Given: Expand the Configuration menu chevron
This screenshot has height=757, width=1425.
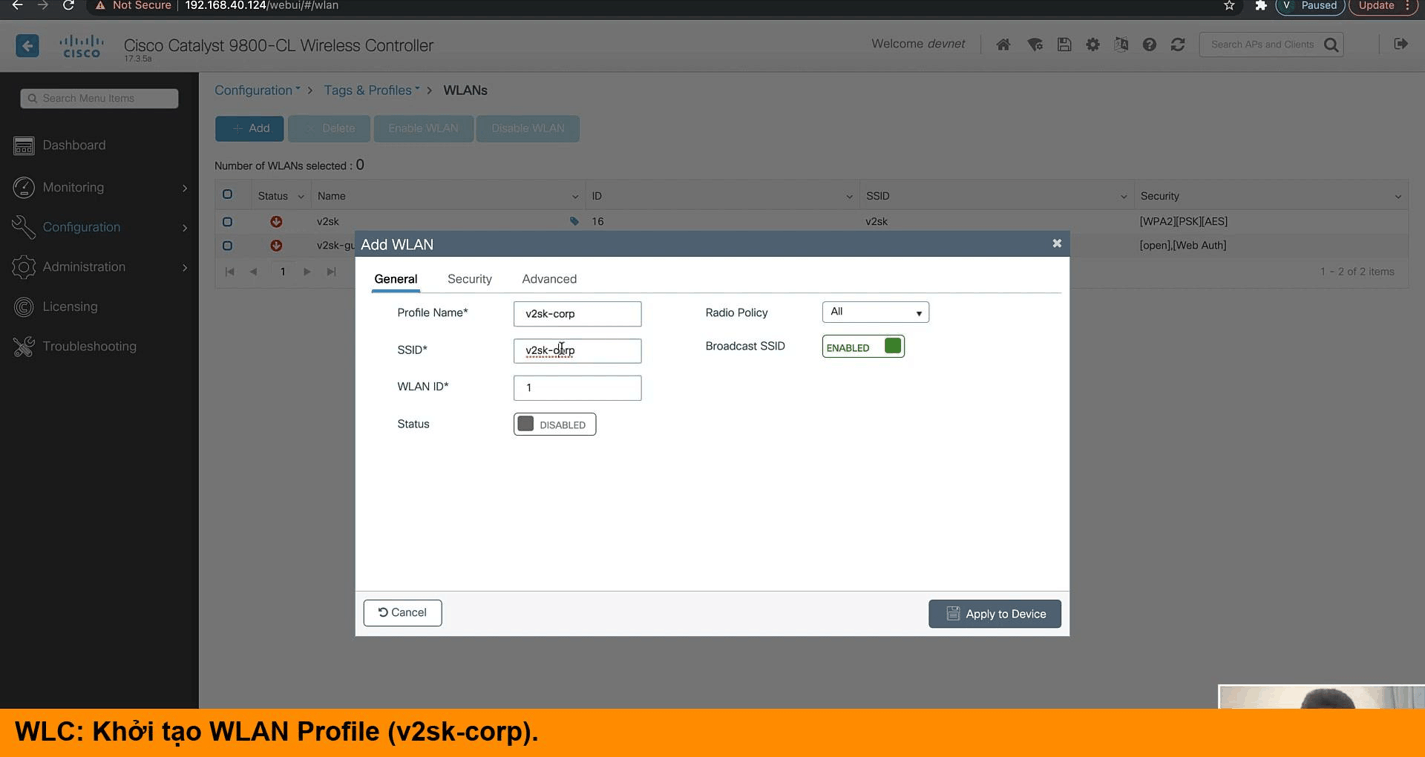Looking at the screenshot, I should coord(185,228).
